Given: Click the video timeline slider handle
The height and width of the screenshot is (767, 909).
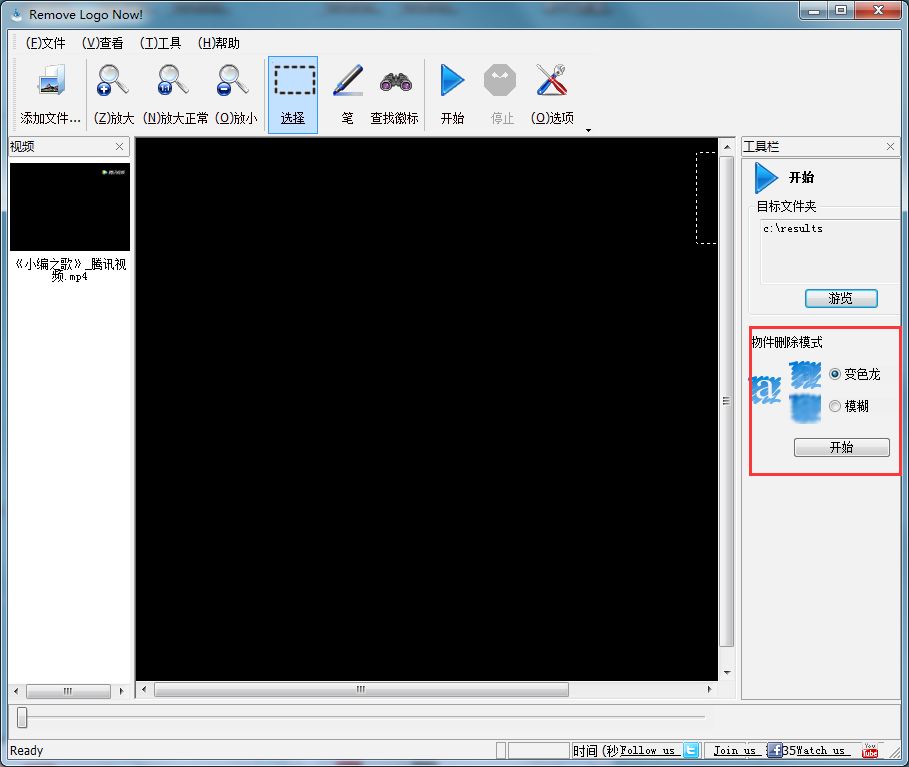Looking at the screenshot, I should (x=22, y=717).
